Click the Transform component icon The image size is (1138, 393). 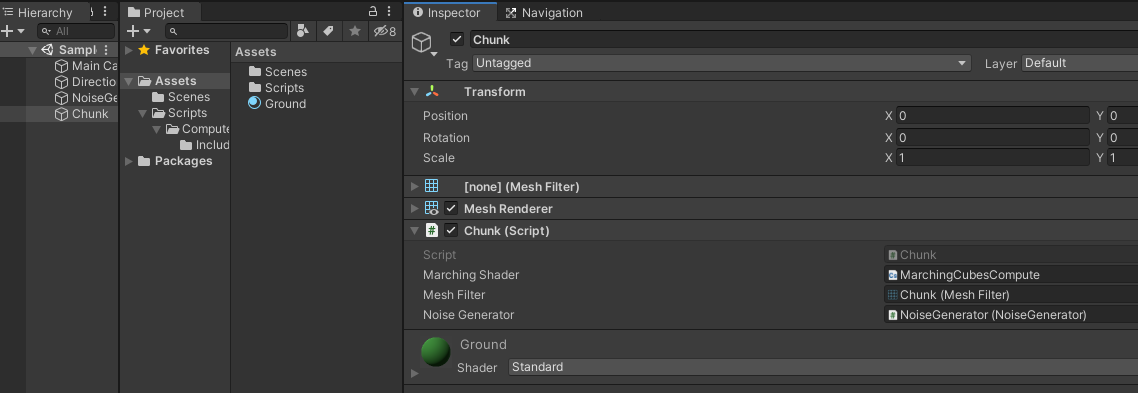coord(433,92)
